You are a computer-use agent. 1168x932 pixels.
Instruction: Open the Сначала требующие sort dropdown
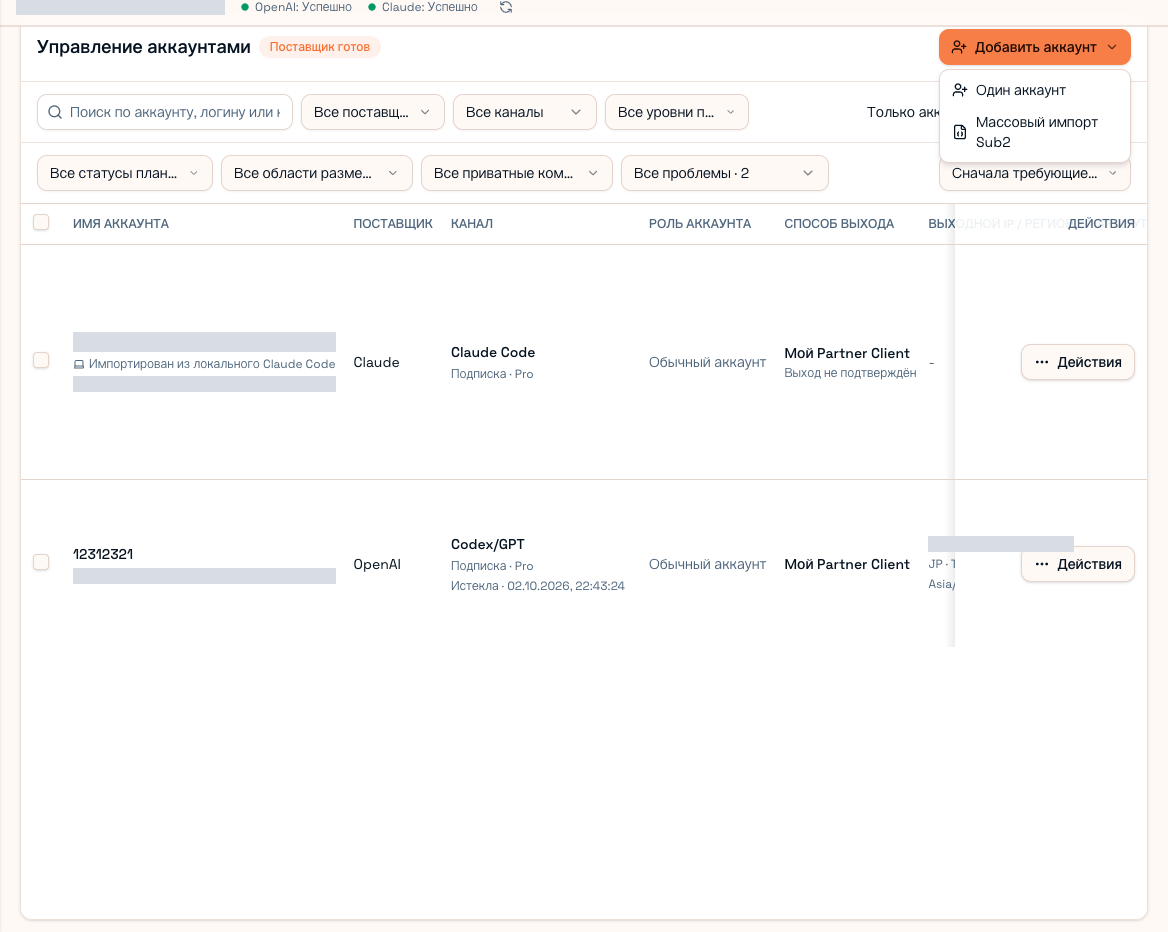point(1035,174)
